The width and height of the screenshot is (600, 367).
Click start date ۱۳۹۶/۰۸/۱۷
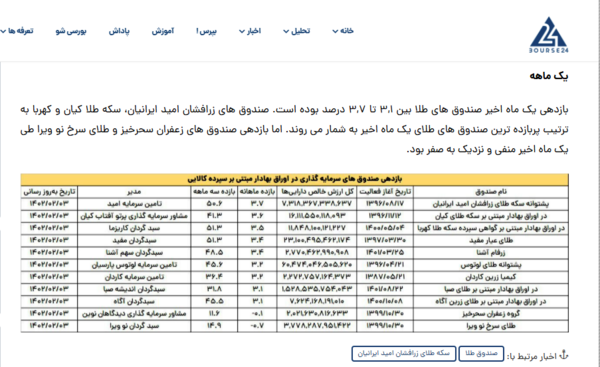tap(385, 204)
